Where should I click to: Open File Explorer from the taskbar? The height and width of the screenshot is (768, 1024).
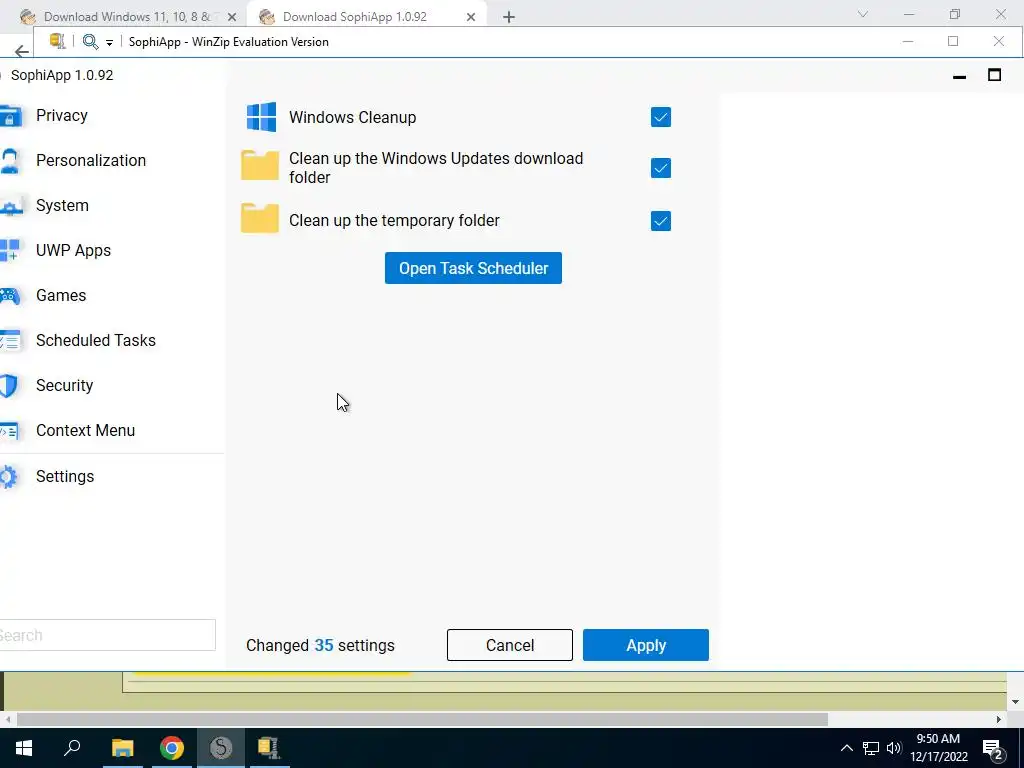tap(122, 748)
